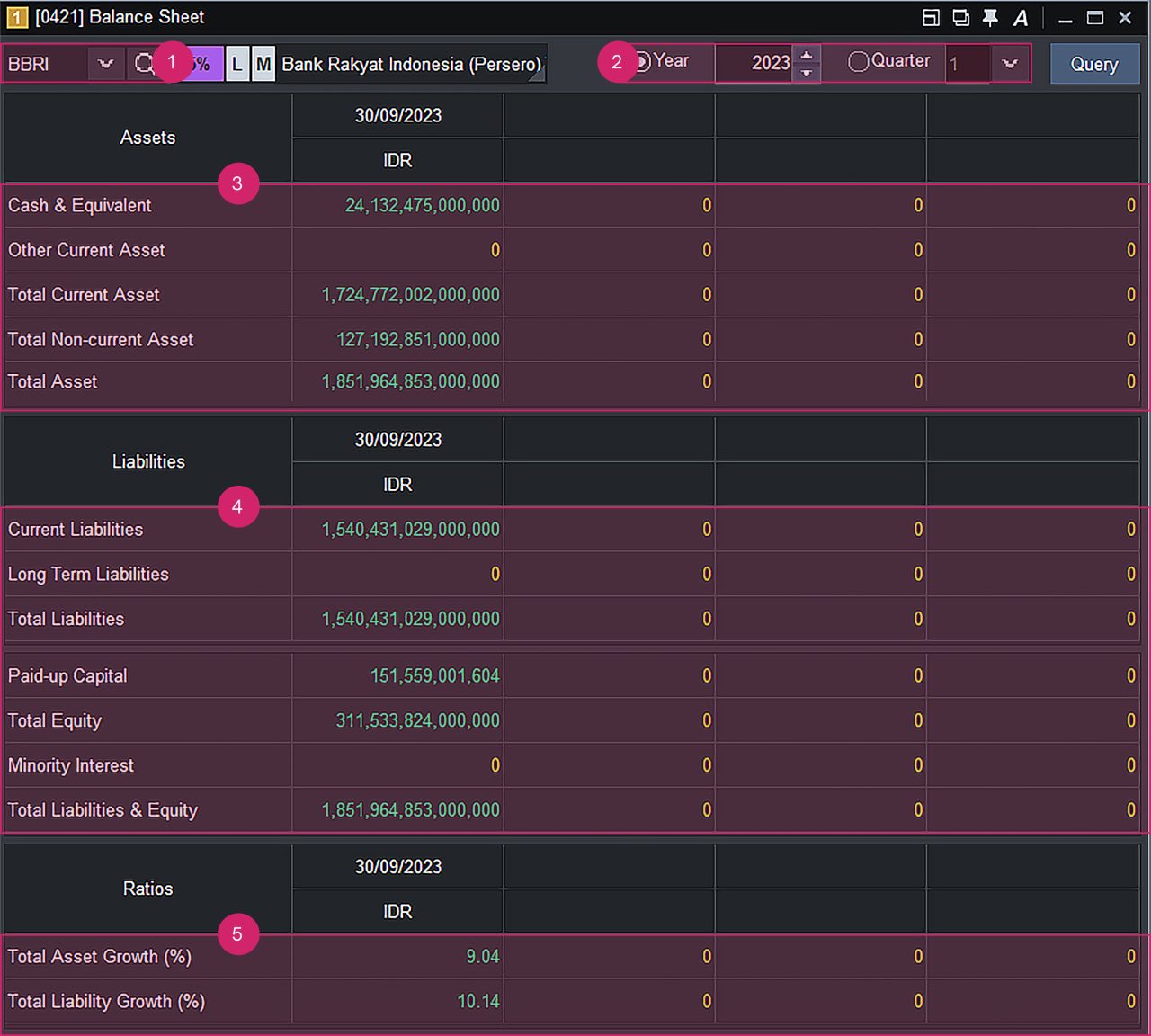1151x1036 pixels.
Task: Click the window layout icon in title bar
Action: (x=932, y=18)
